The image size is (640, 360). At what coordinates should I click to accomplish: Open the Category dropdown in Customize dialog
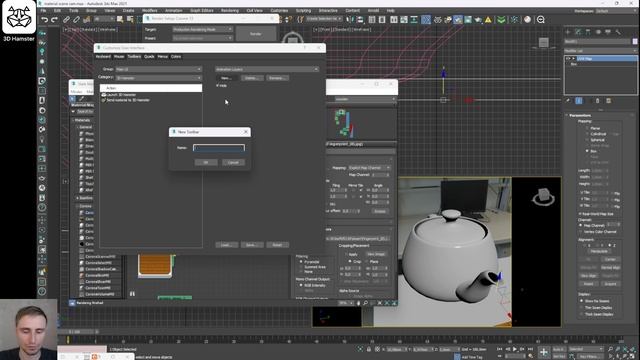coord(159,78)
